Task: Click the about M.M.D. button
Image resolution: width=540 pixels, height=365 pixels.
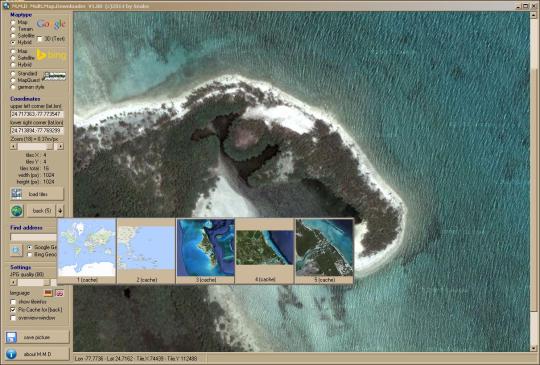Action: pyautogui.click(x=37, y=354)
